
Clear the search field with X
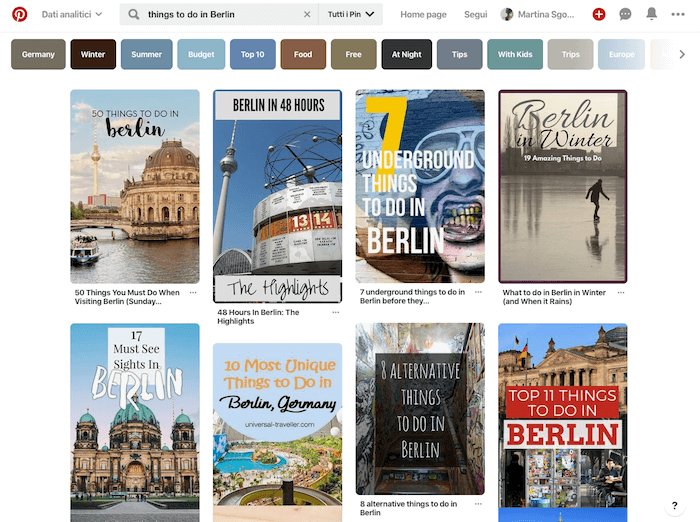pyautogui.click(x=307, y=14)
